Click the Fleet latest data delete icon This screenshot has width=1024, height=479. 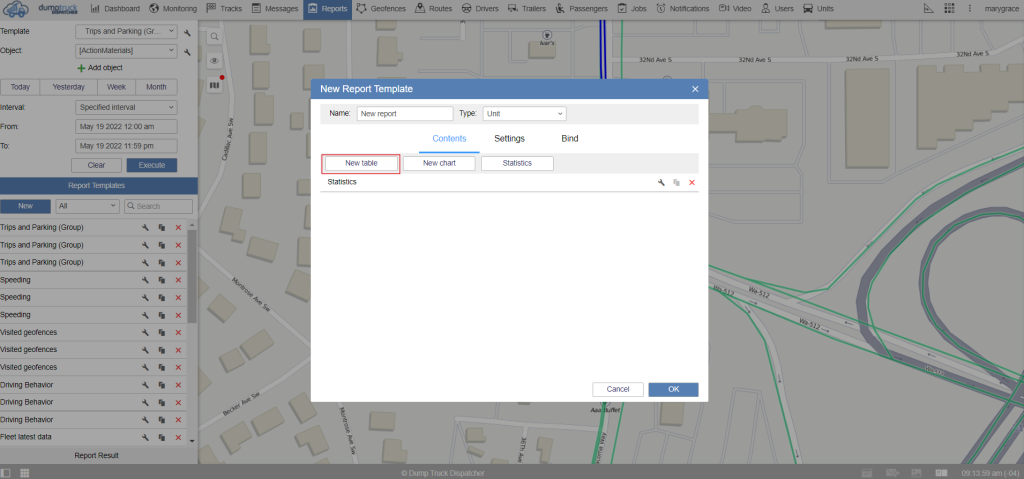pyautogui.click(x=178, y=436)
